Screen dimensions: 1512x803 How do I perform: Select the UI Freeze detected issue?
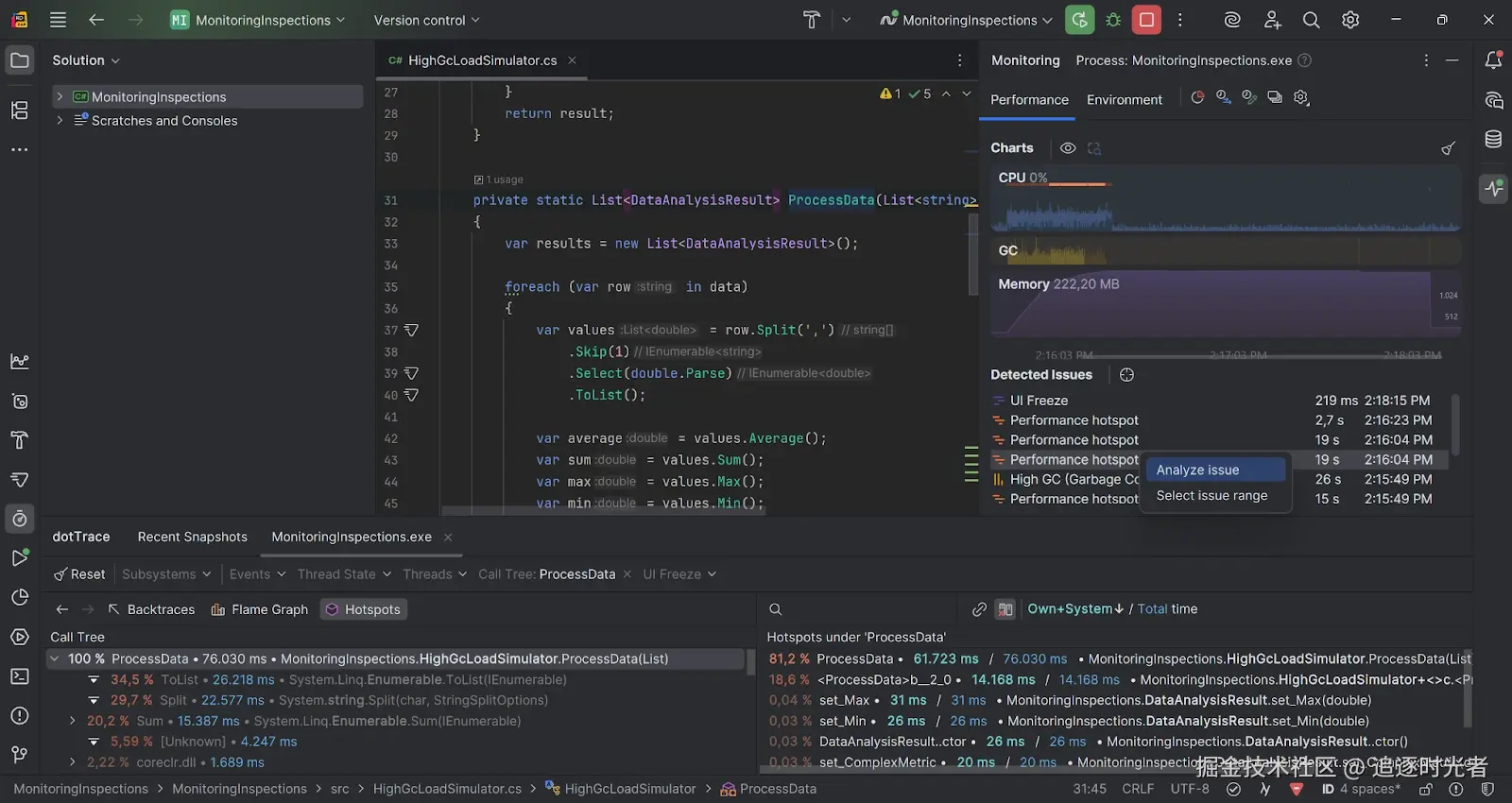point(1039,401)
